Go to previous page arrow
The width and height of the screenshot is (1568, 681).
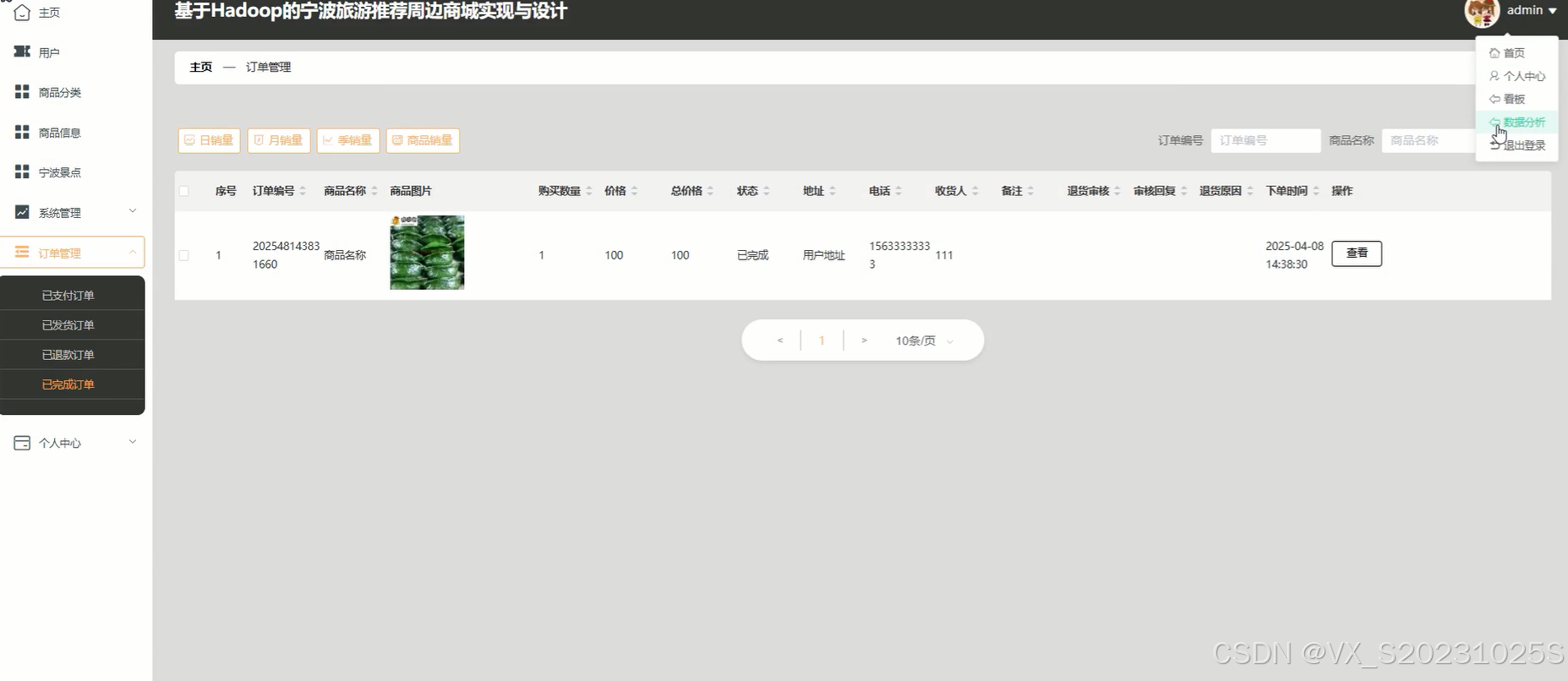coord(780,340)
